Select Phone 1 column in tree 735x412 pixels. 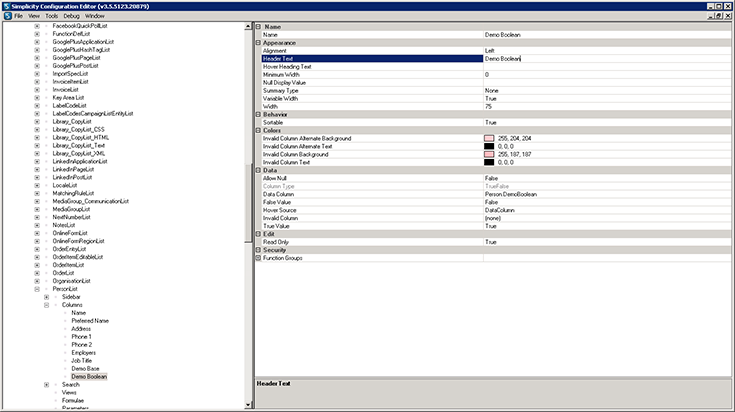[x=82, y=337]
